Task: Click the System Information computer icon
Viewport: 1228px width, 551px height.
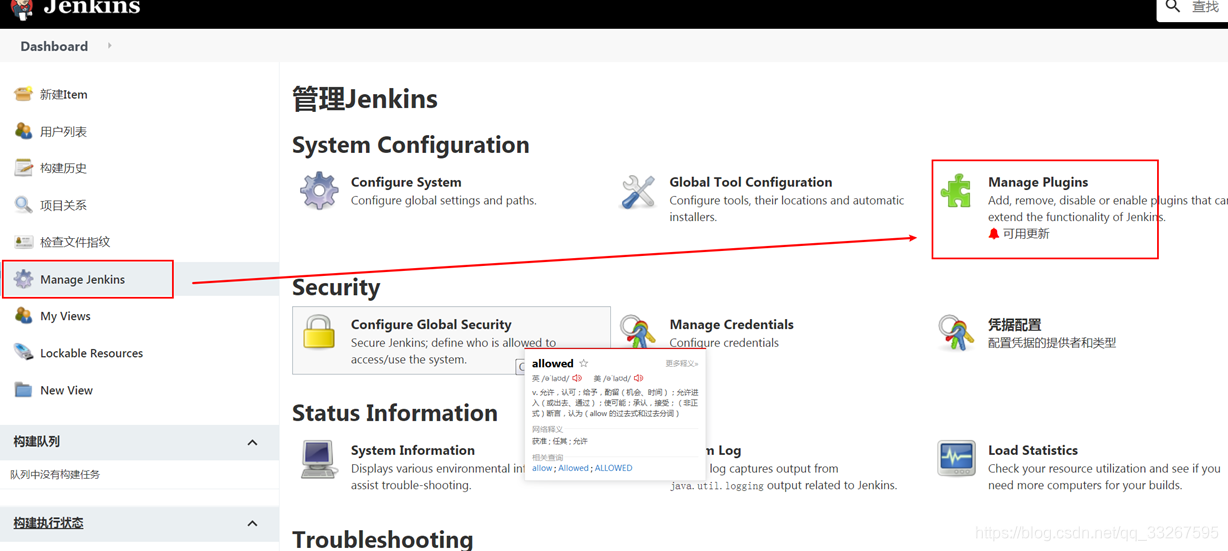Action: coord(319,459)
